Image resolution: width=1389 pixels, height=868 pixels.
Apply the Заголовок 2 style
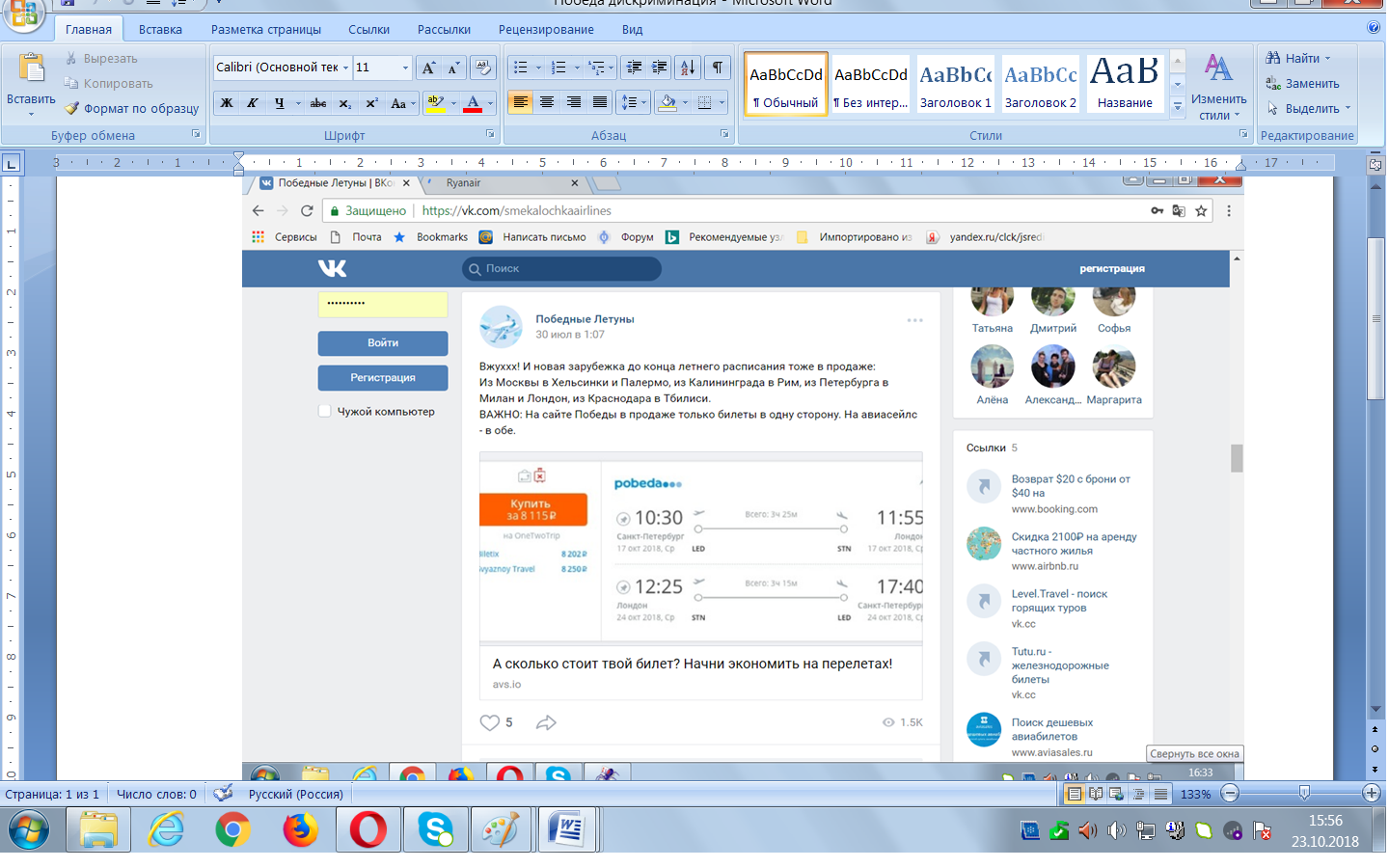click(1041, 85)
